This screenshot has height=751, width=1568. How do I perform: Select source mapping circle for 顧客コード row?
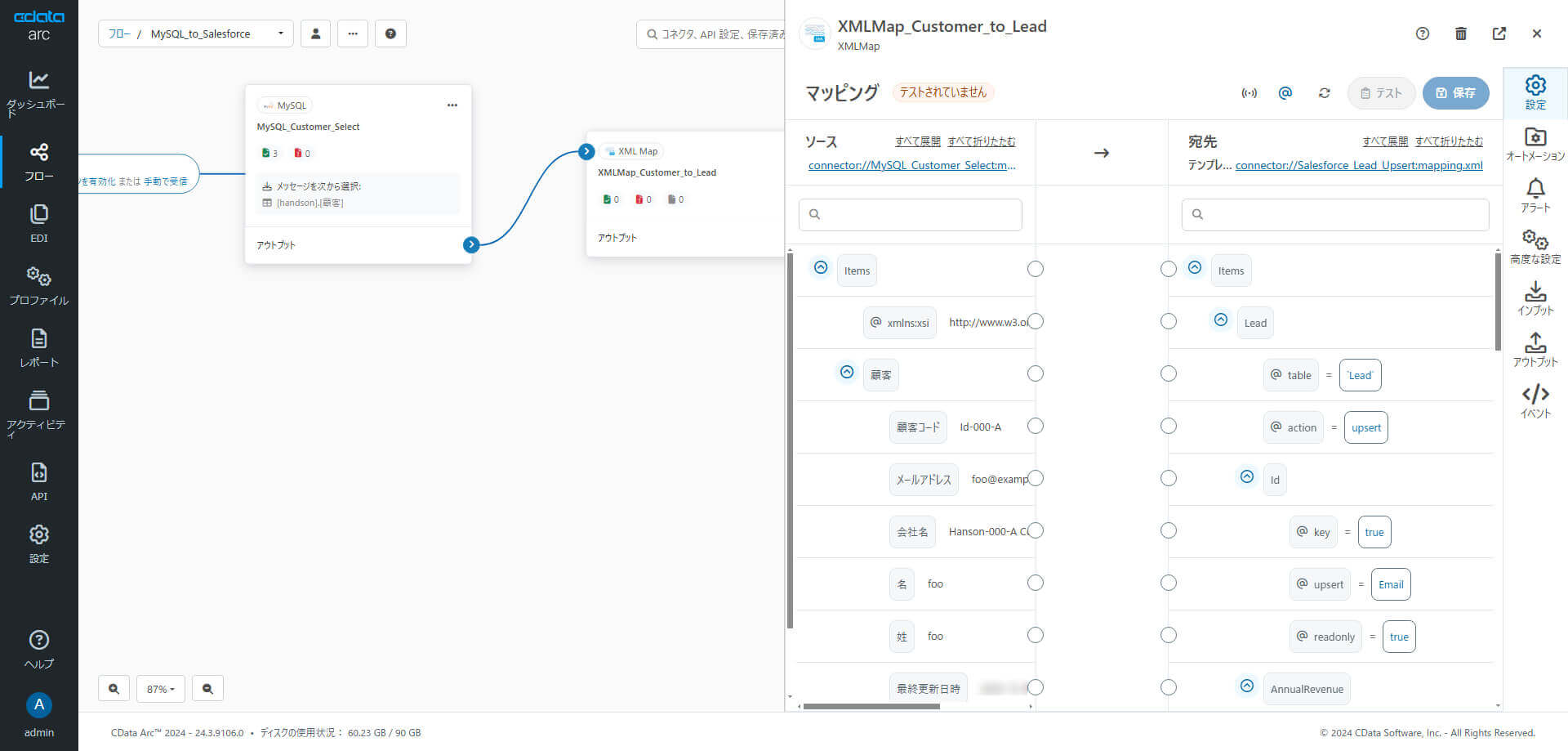[1036, 426]
